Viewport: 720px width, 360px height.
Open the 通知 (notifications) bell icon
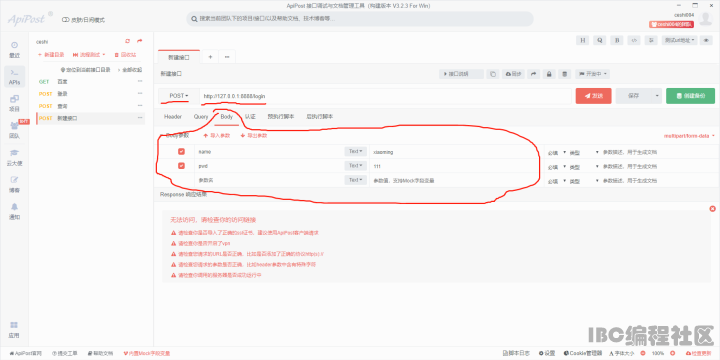[x=15, y=211]
